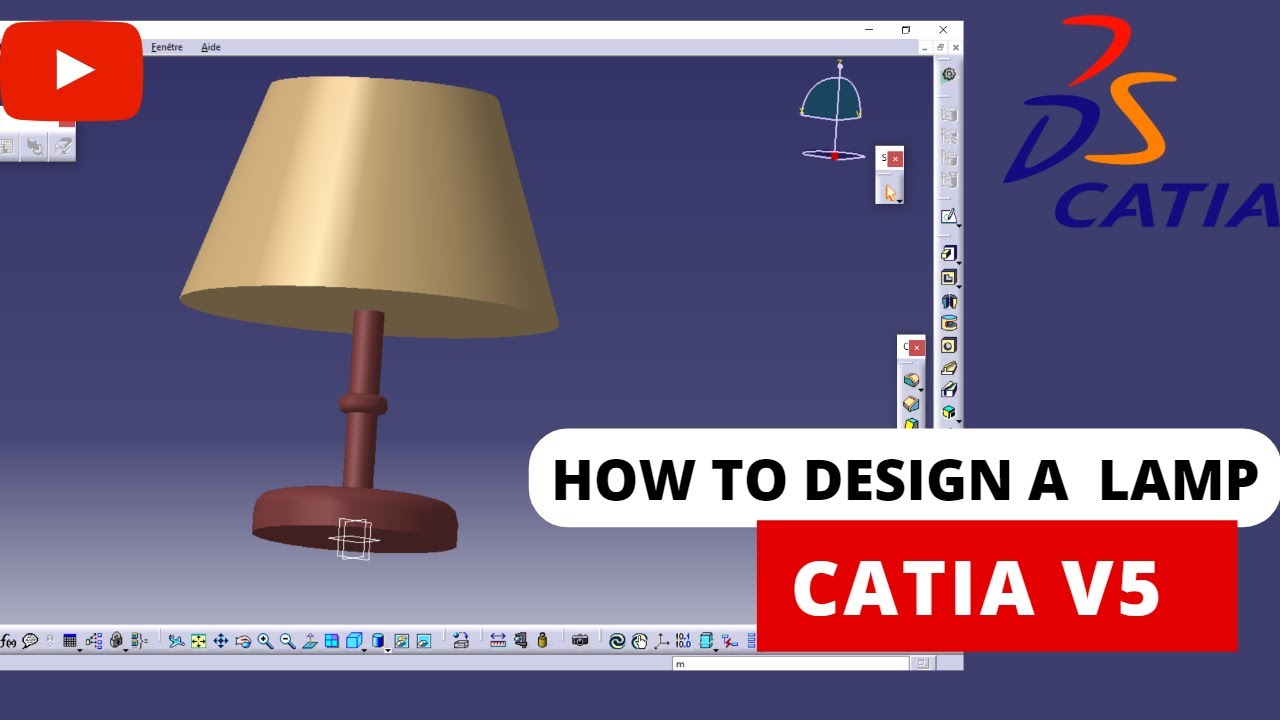Open the Design Table icon
Viewport: 1280px width, 720px height.
(x=69, y=641)
